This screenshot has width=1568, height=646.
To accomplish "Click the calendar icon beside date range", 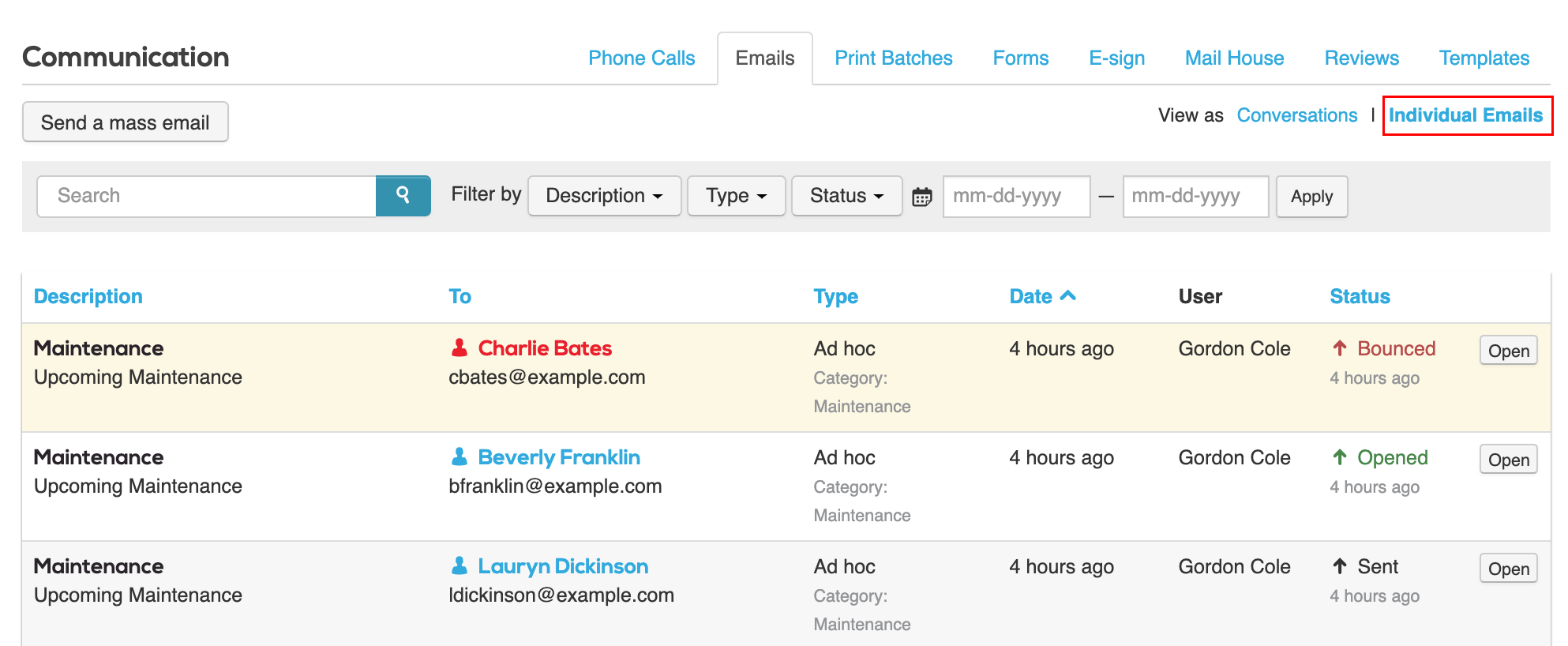I will (x=922, y=197).
